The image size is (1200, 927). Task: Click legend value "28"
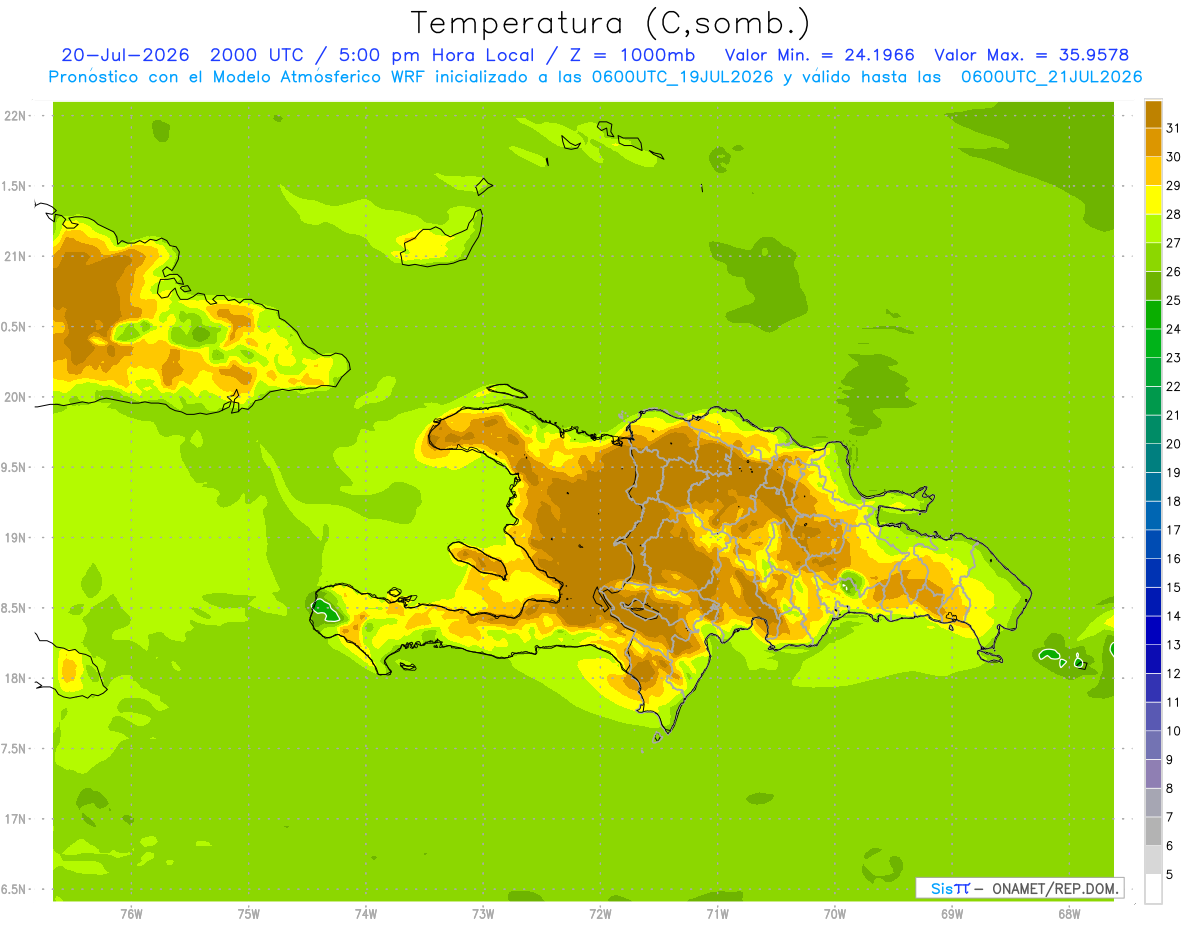click(1173, 214)
